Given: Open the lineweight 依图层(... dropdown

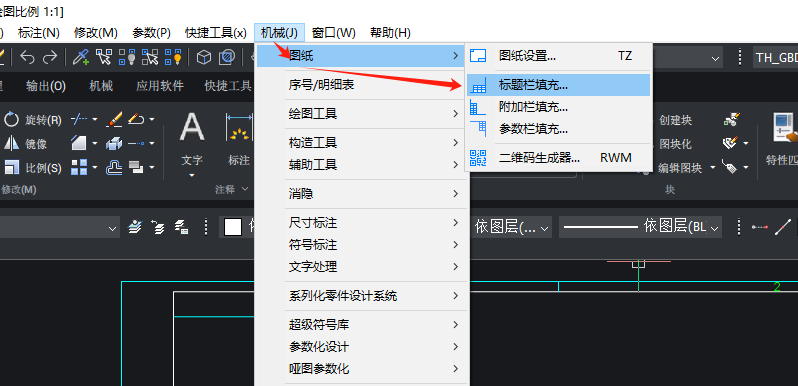Looking at the screenshot, I should click(x=512, y=227).
